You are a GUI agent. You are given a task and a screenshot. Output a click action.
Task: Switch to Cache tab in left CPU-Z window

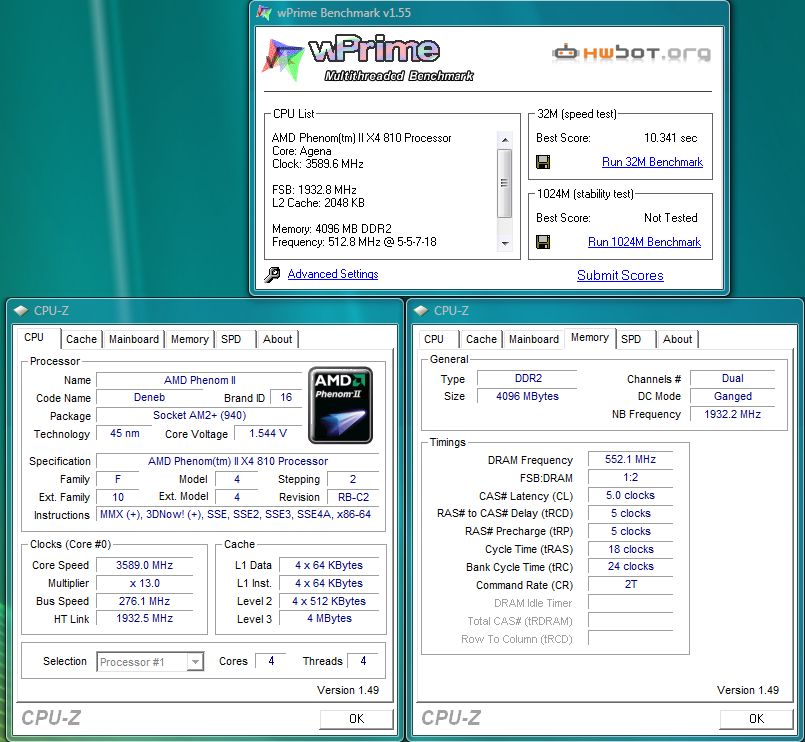click(81, 339)
